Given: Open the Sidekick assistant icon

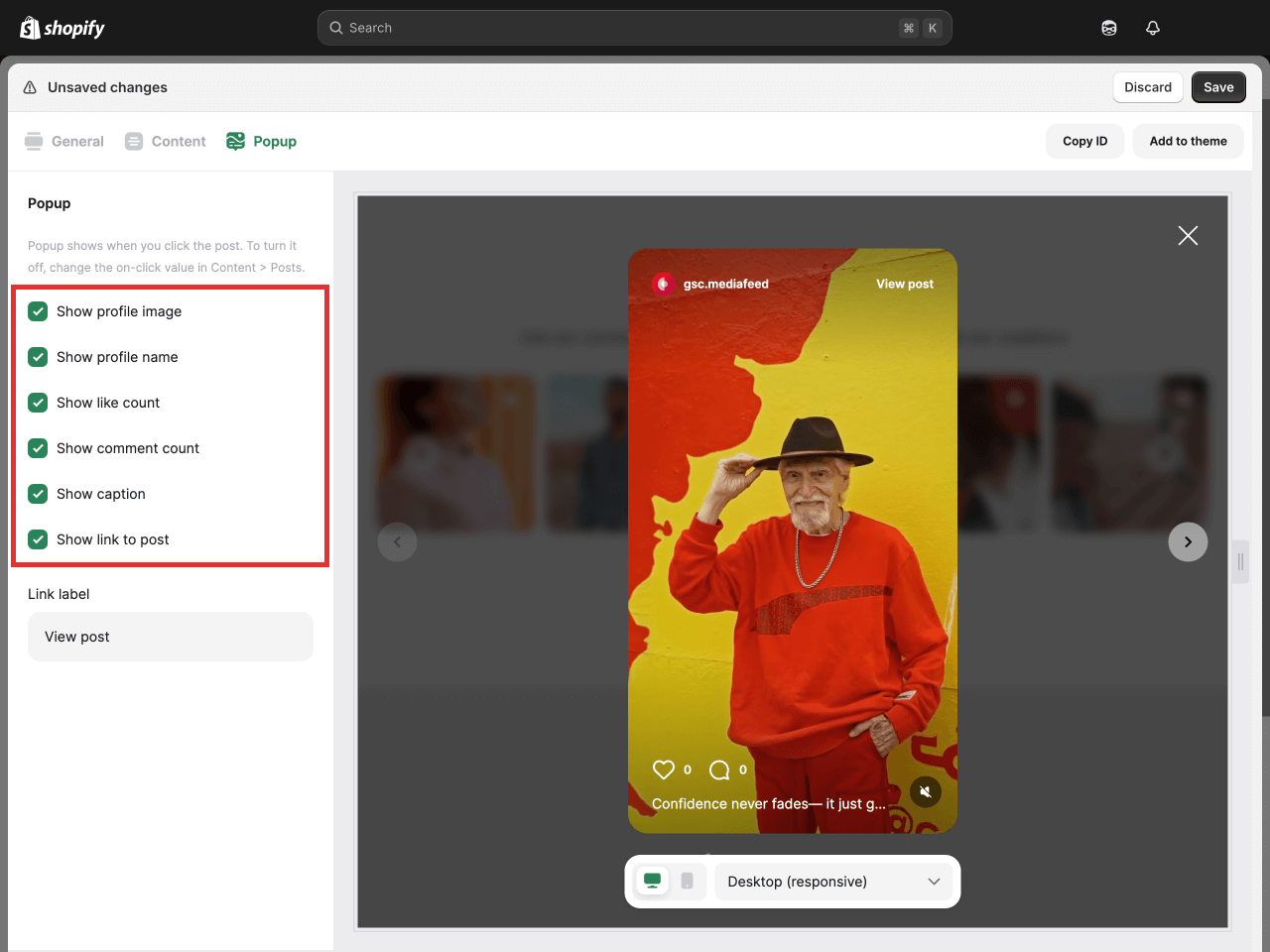Looking at the screenshot, I should [x=1109, y=28].
